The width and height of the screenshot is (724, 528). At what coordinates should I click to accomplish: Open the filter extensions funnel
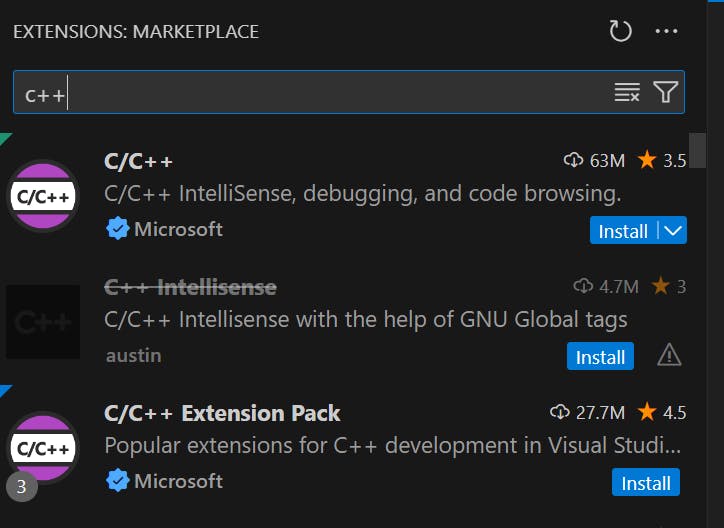point(665,92)
